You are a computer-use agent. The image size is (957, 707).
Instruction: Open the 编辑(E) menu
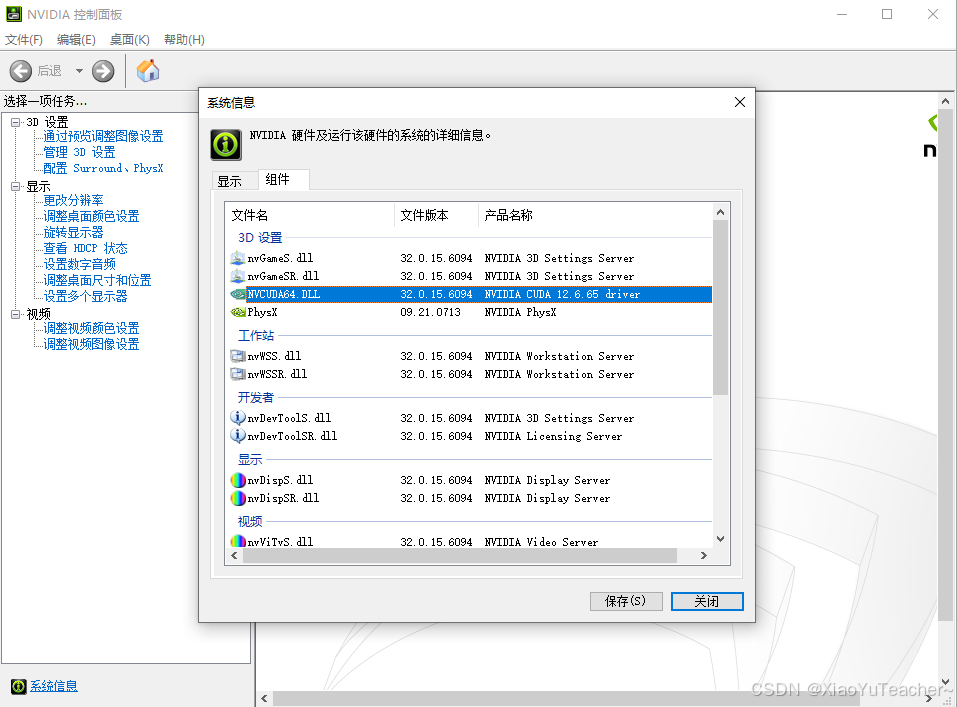pyautogui.click(x=76, y=40)
